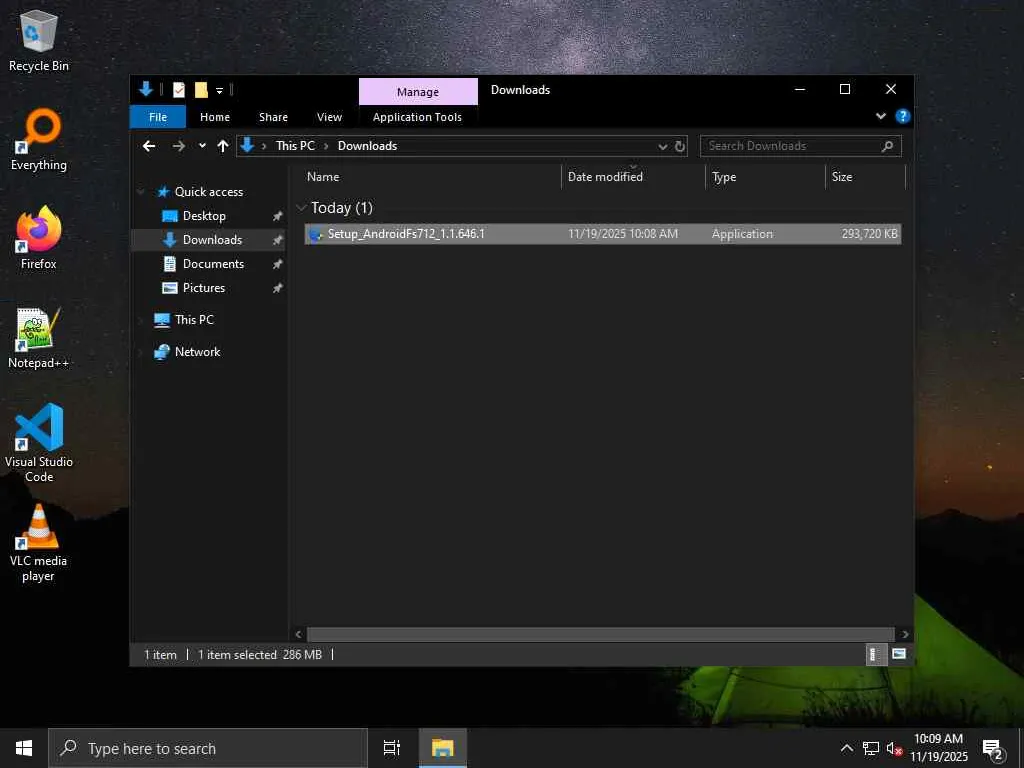Click the file's 11/19/2025 10:08 AM date cell
1024x768 pixels.
(x=623, y=234)
